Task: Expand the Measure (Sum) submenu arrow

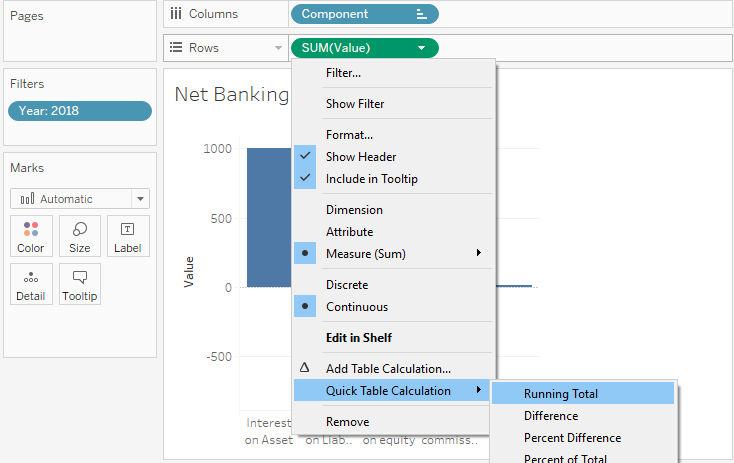Action: [x=478, y=253]
